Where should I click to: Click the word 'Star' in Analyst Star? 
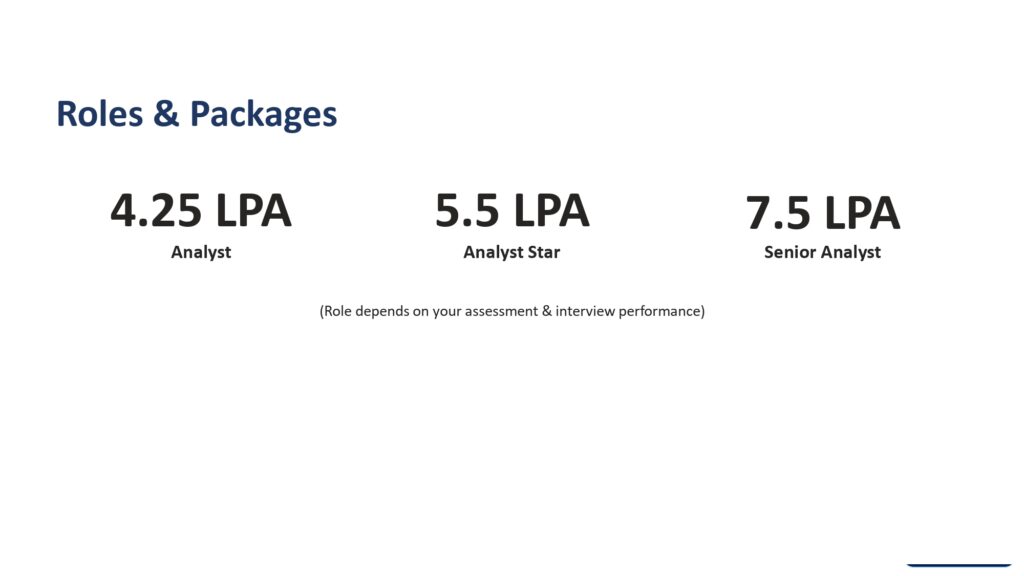(x=543, y=252)
